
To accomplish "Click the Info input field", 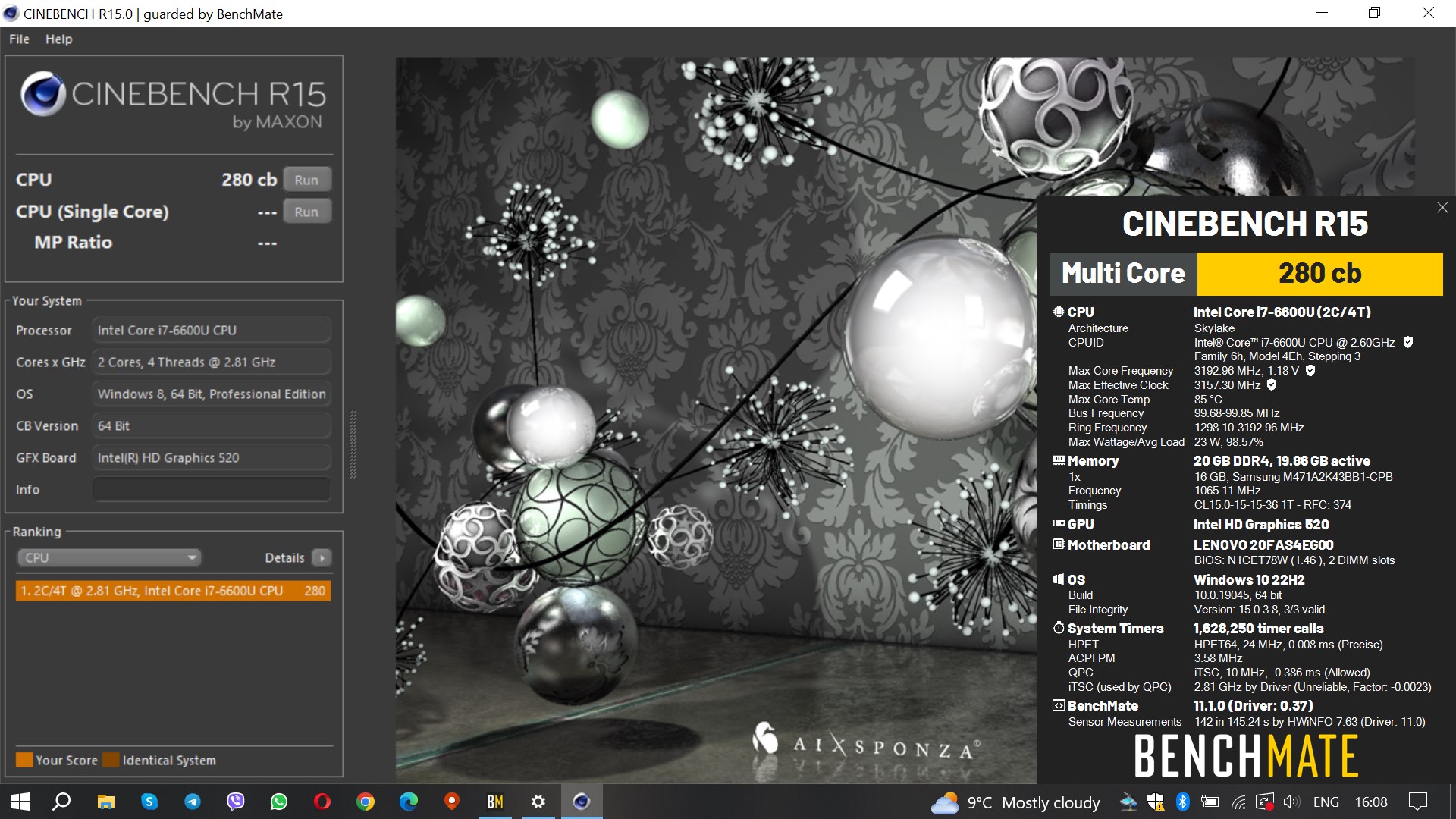I will pyautogui.click(x=212, y=489).
